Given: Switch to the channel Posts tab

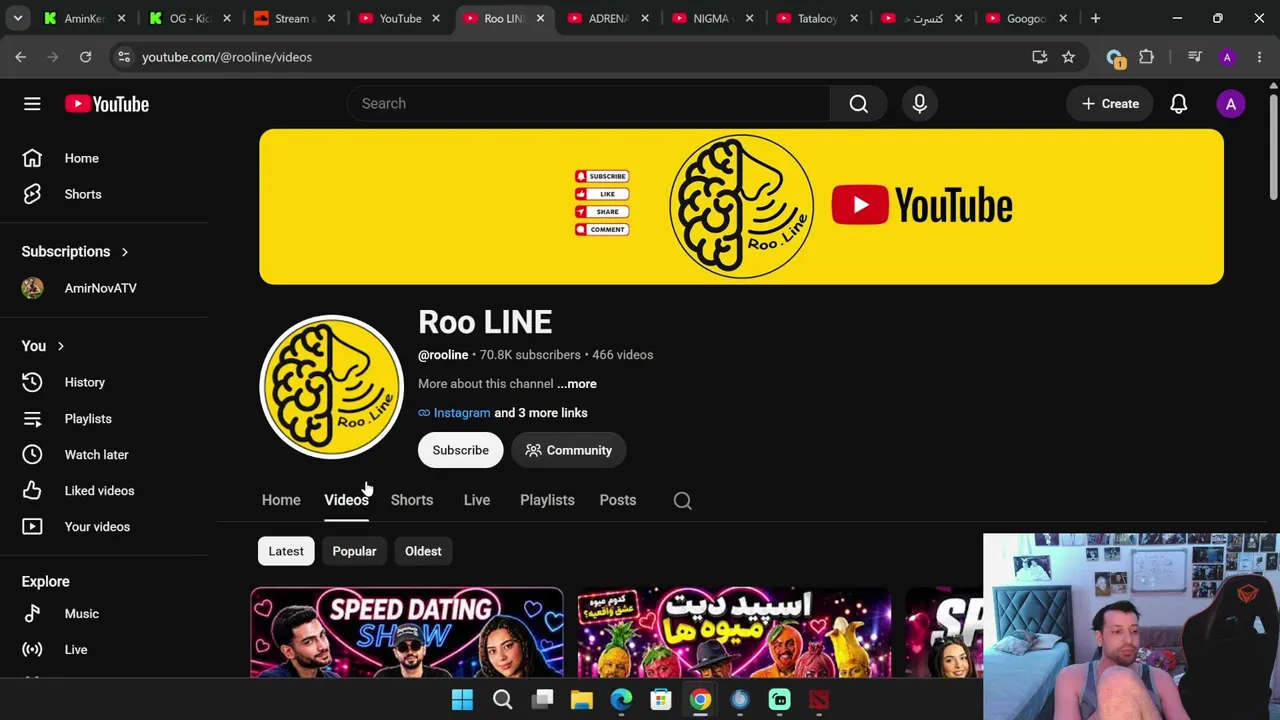Looking at the screenshot, I should tap(618, 500).
